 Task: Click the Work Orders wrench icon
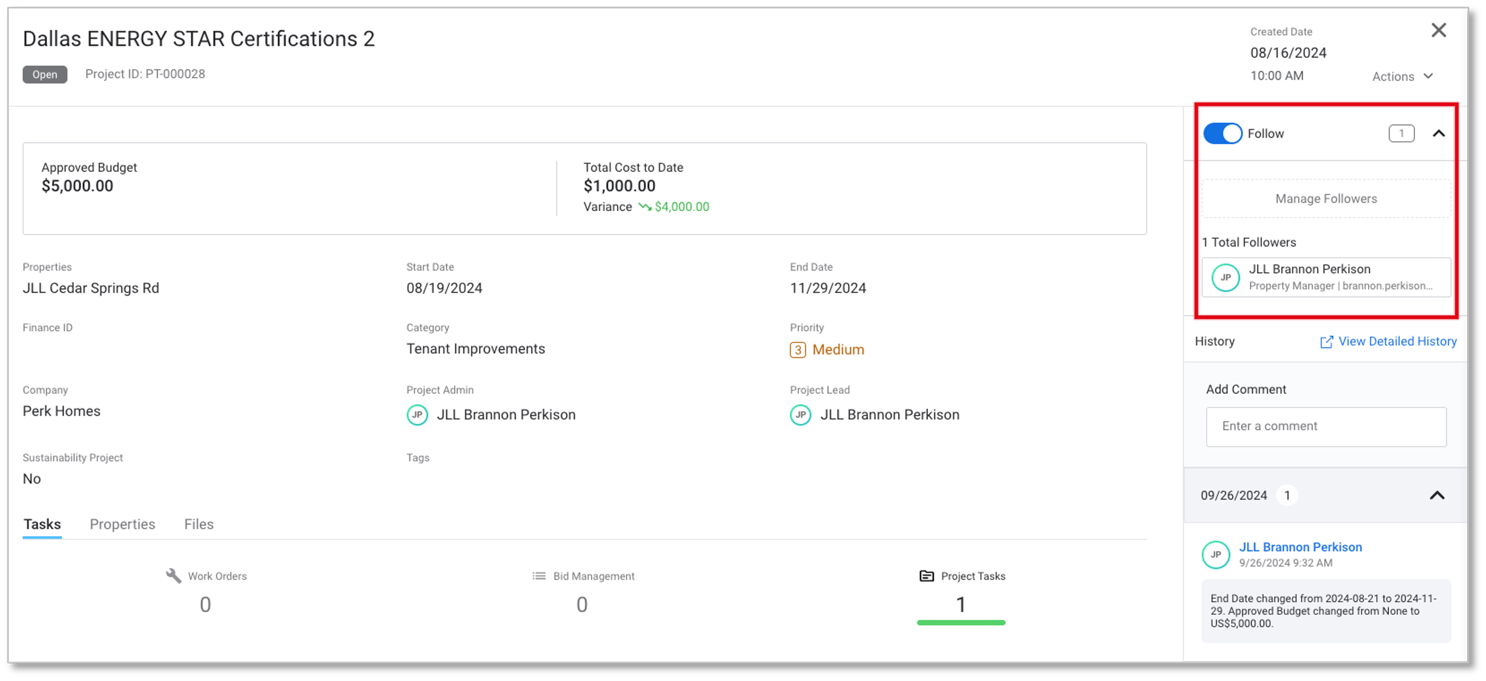173,576
